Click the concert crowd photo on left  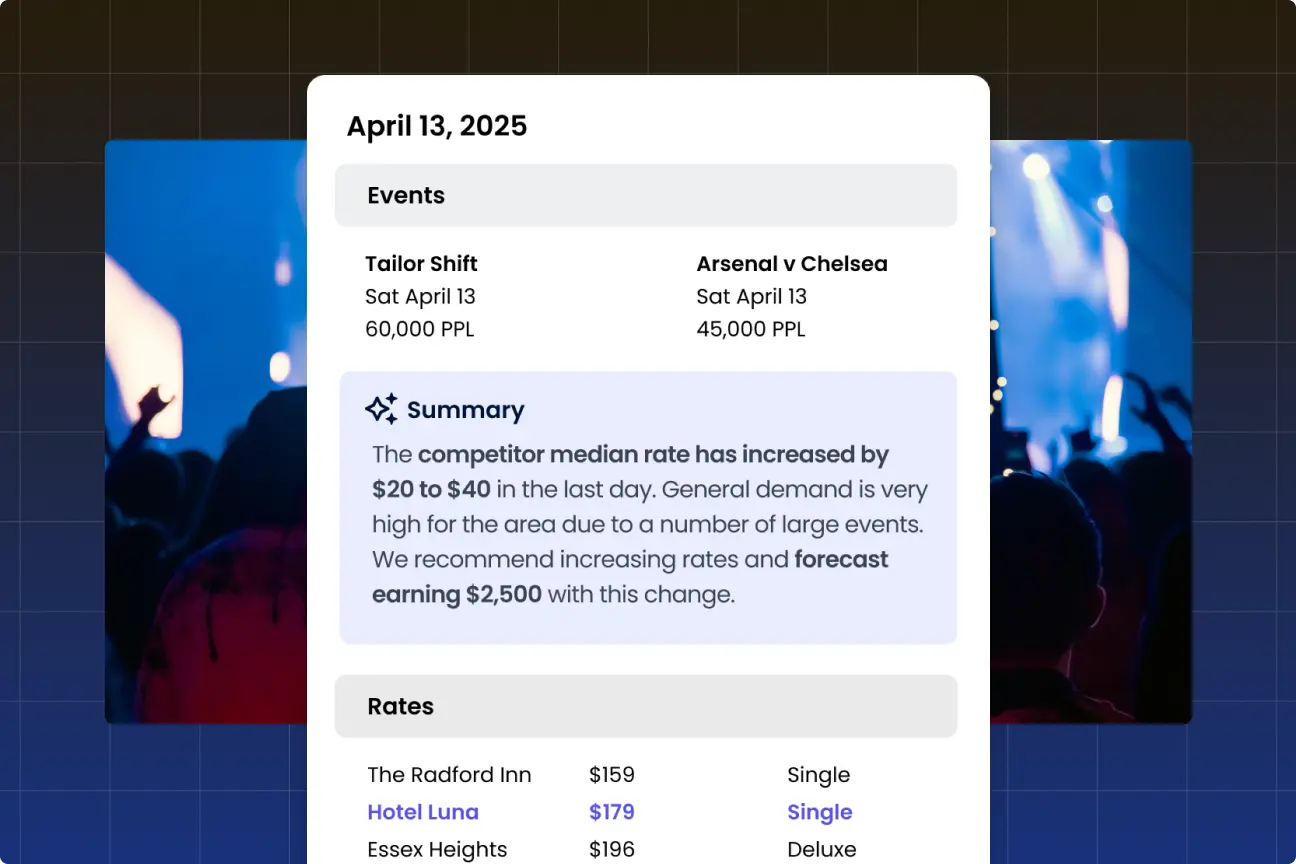(x=205, y=430)
